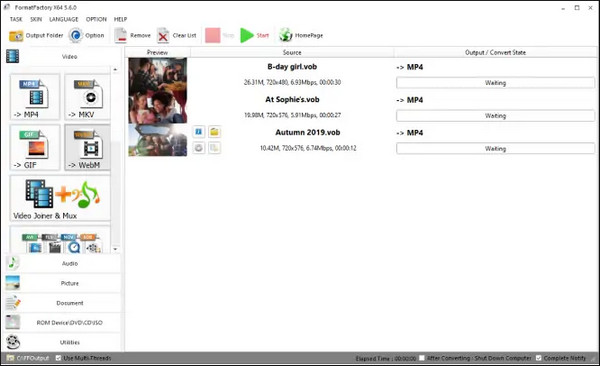Image resolution: width=600 pixels, height=366 pixels.
Task: Open Video Joiner & Mux tool
Action: click(60, 198)
